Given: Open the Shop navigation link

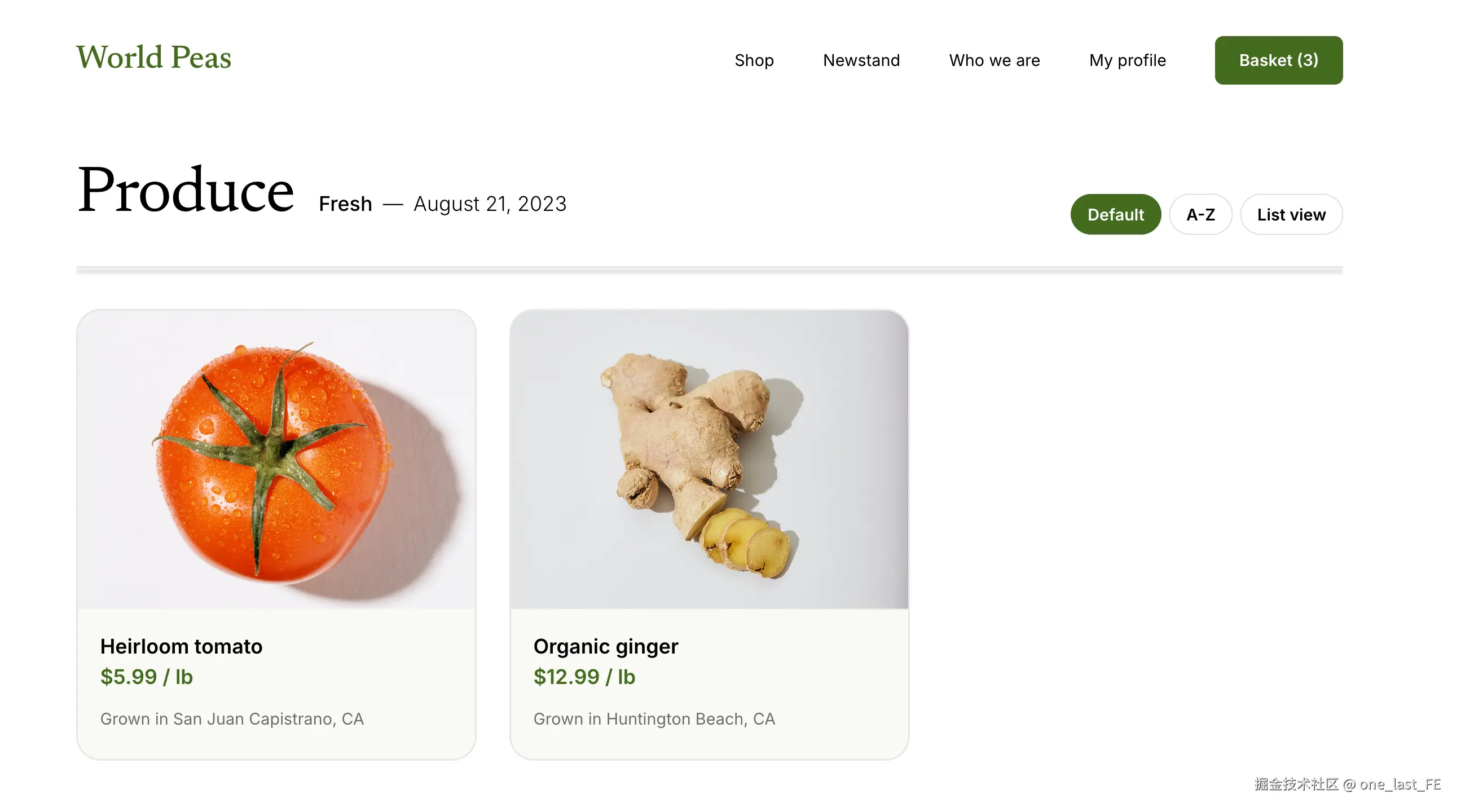Looking at the screenshot, I should [754, 60].
